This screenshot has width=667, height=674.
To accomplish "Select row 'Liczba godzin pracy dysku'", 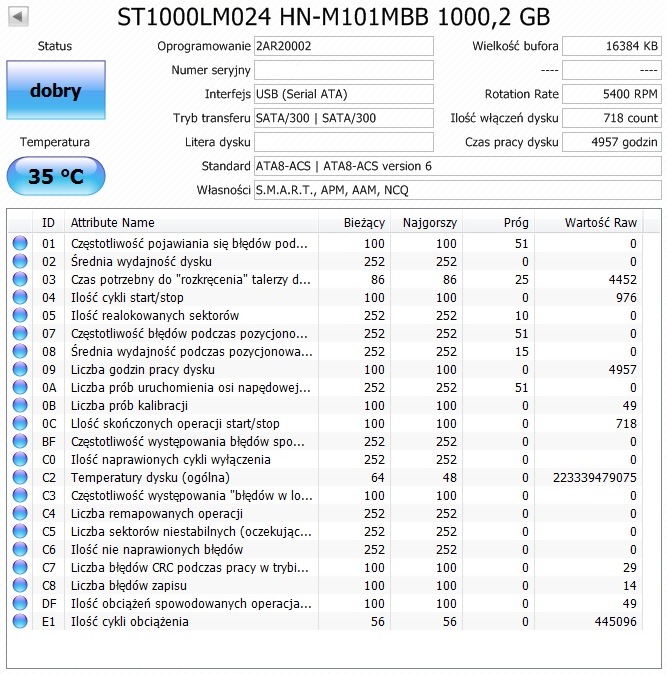I will [x=325, y=370].
